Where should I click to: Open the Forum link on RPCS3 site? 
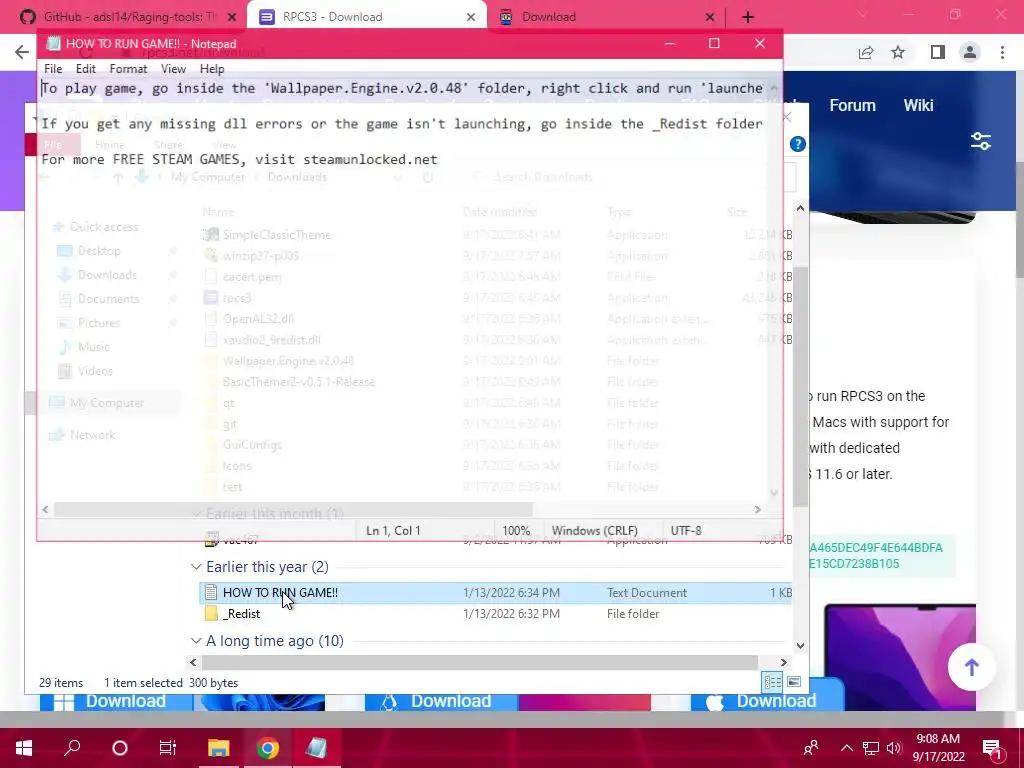pos(852,105)
